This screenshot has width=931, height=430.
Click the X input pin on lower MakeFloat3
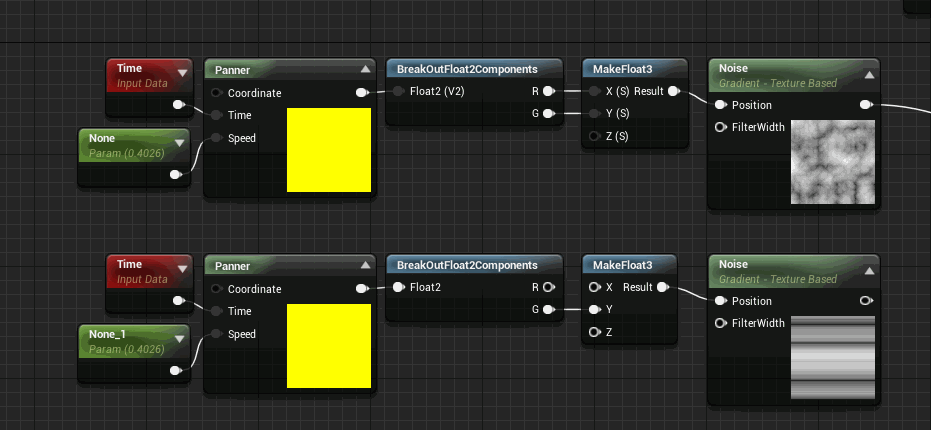click(595, 287)
